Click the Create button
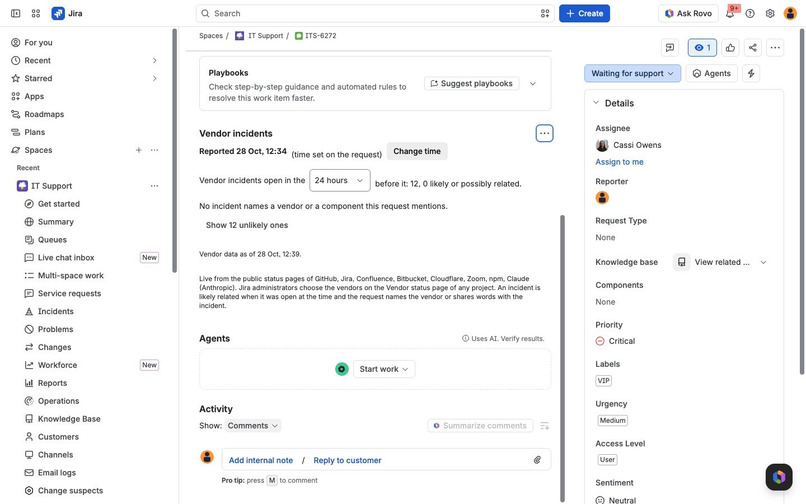The image size is (806, 504). point(584,13)
